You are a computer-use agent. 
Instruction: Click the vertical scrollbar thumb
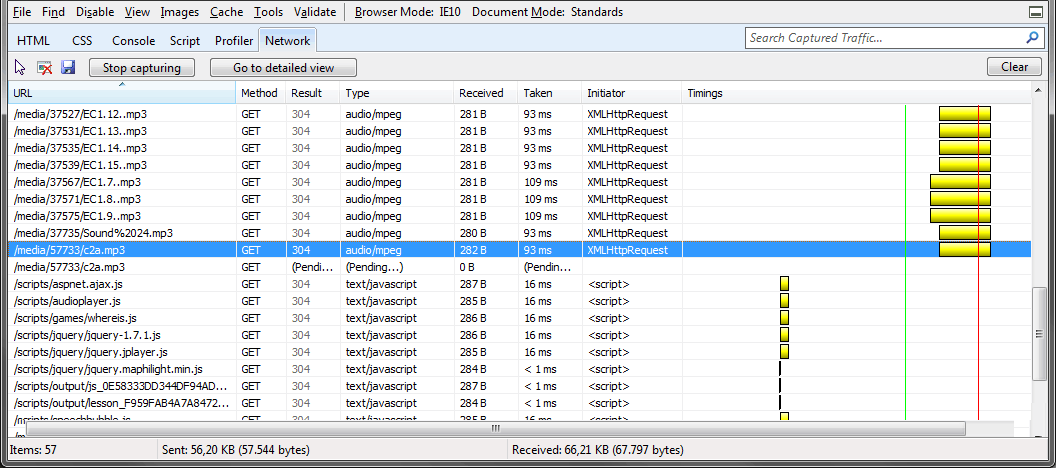pyautogui.click(x=1040, y=335)
